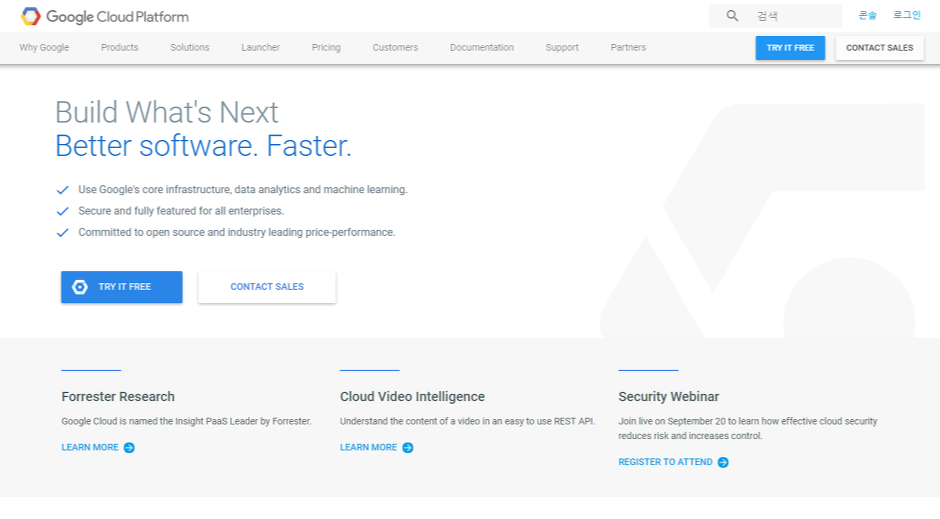Click Contact Sales in the navigation bar

(x=879, y=48)
